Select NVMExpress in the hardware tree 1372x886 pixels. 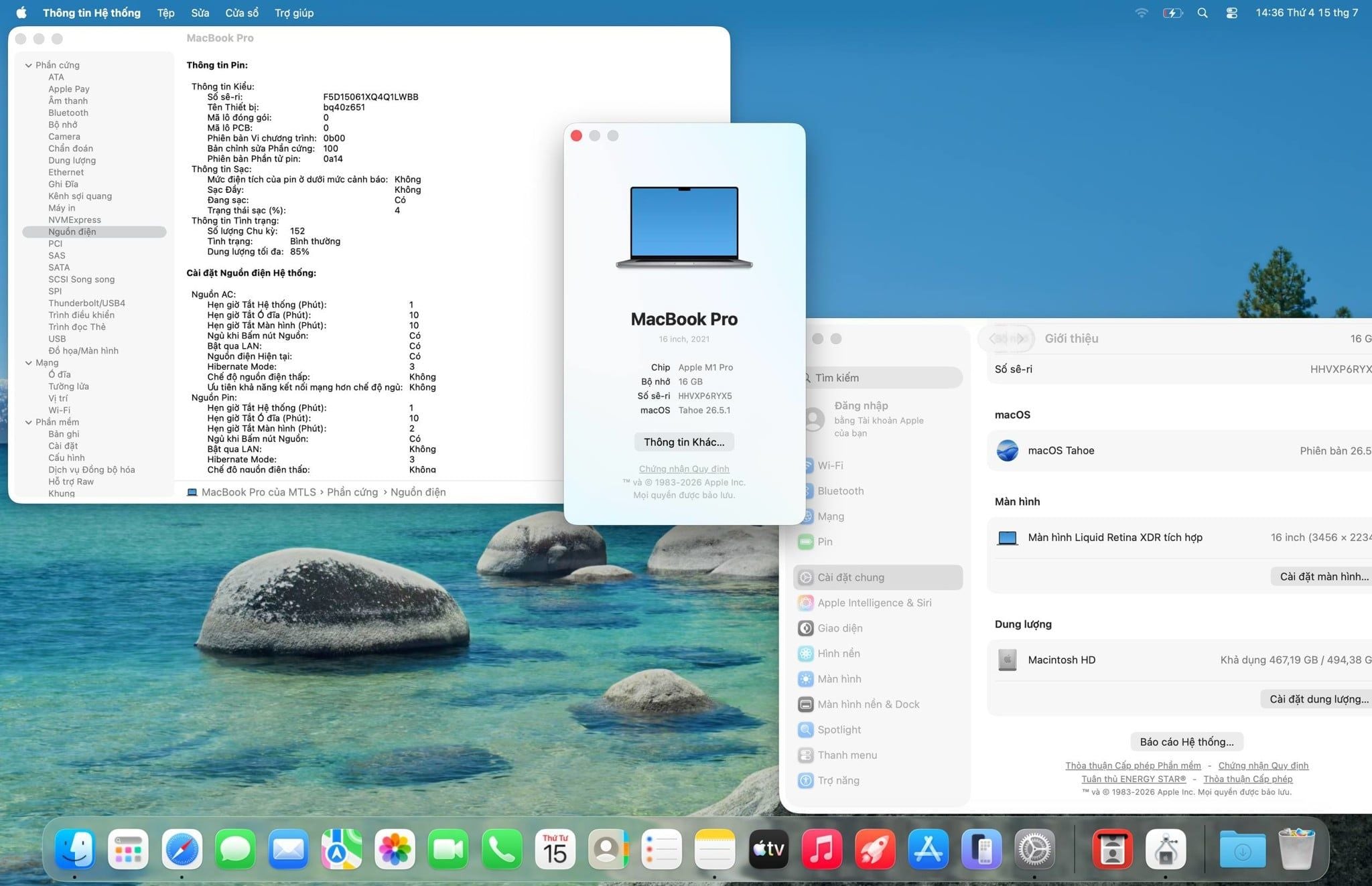74,220
